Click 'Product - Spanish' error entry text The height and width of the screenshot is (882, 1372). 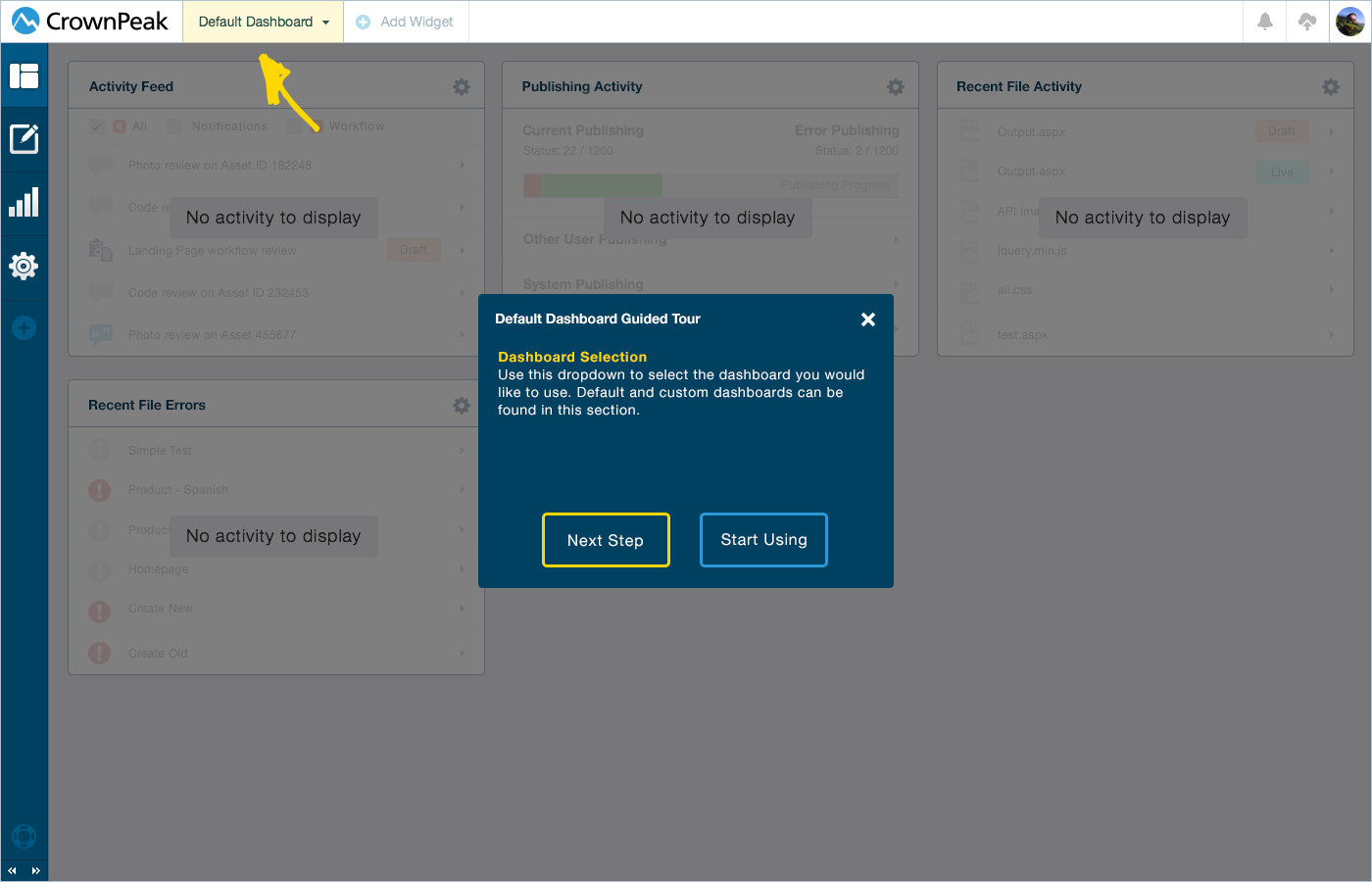tap(178, 490)
